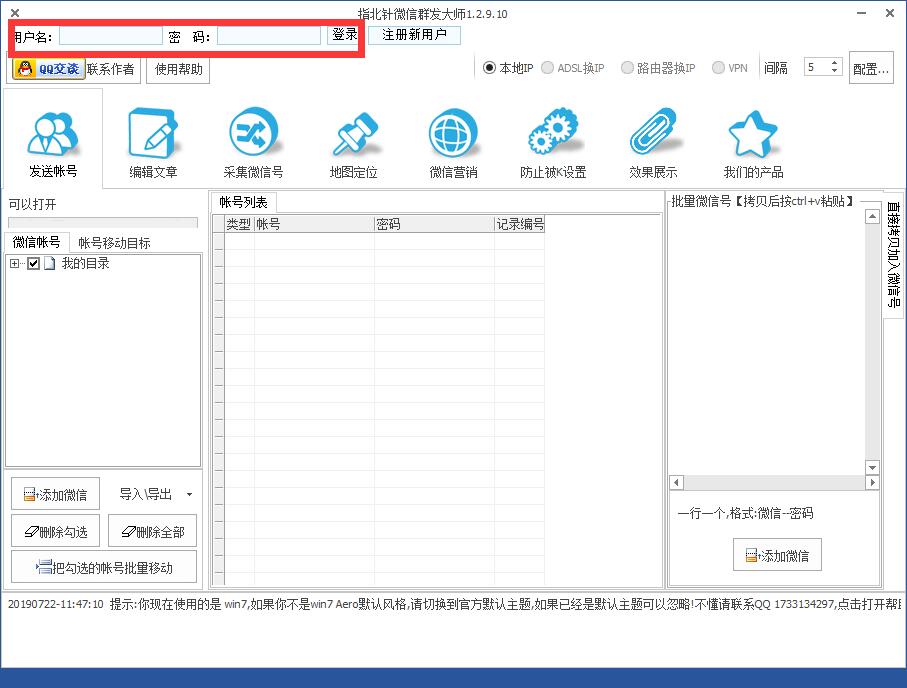
Task: Open the 直接拷贝加入微信号 side tab
Action: [x=894, y=254]
